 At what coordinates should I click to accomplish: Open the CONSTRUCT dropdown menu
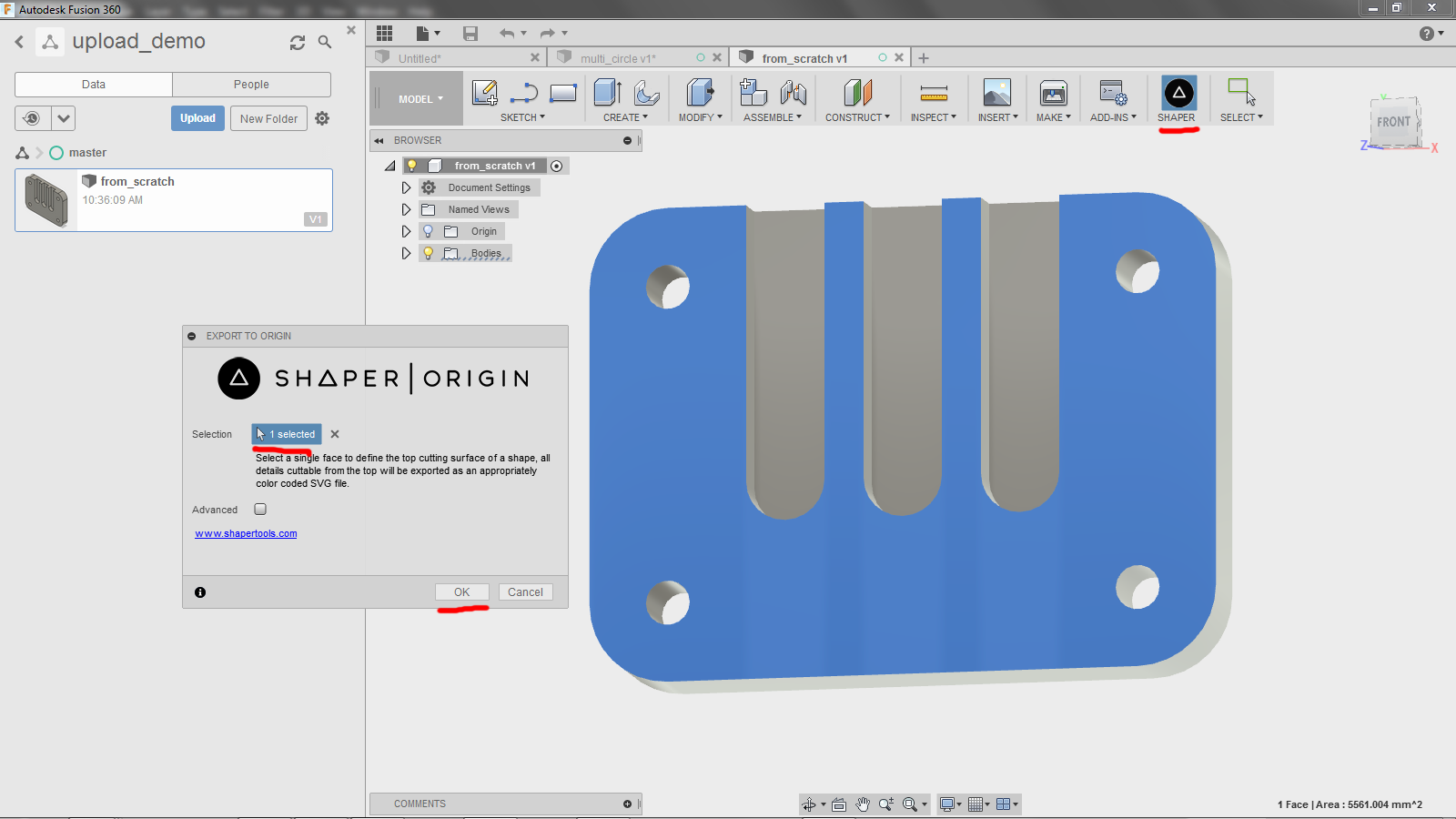857,117
